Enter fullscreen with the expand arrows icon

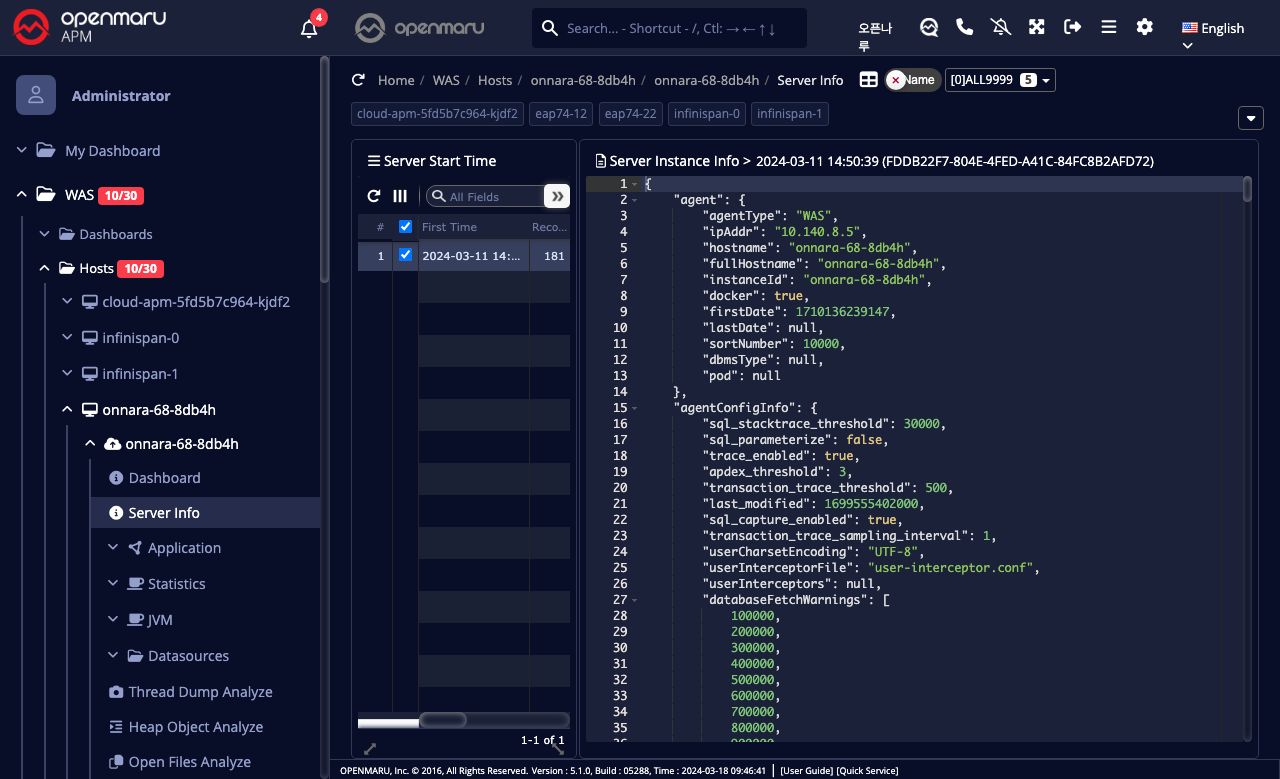pos(1037,27)
